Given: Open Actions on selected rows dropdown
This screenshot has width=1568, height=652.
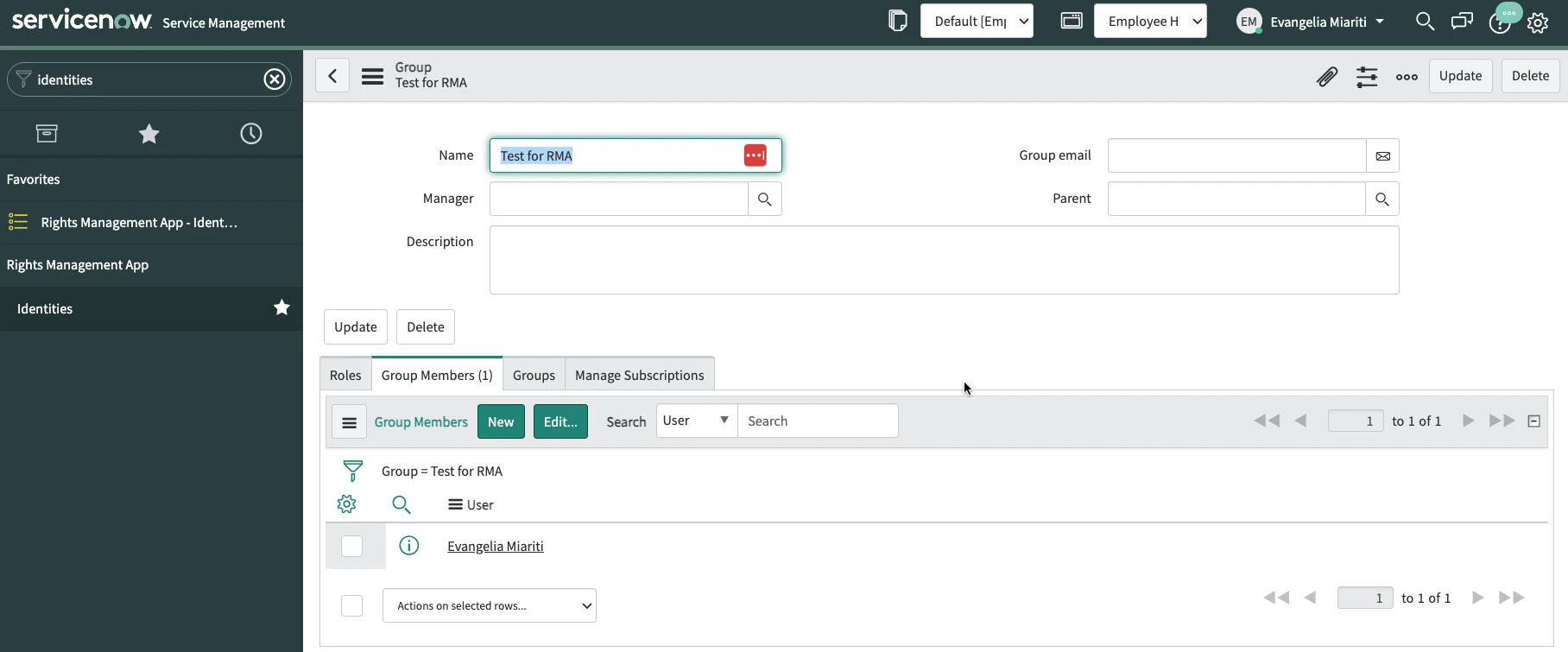Looking at the screenshot, I should click(x=489, y=606).
